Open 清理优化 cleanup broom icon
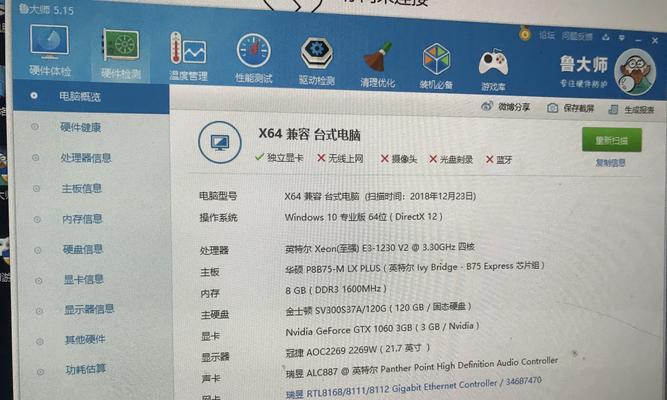667x400 pixels. (378, 64)
